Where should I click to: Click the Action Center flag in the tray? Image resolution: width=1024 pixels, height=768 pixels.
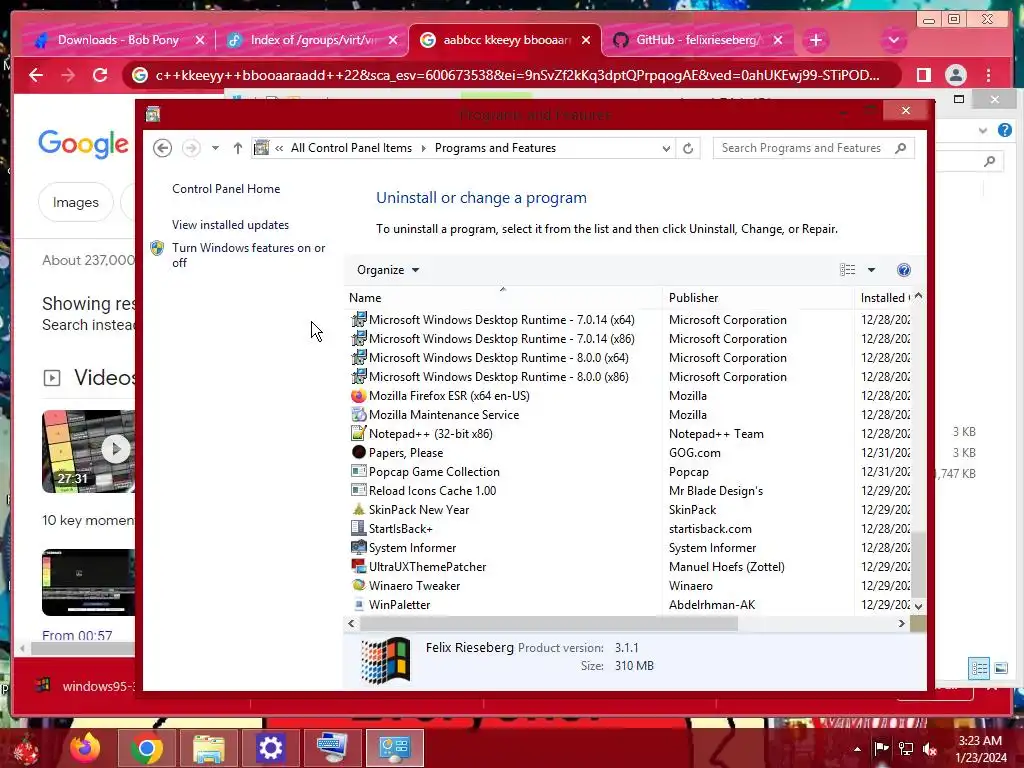click(881, 748)
